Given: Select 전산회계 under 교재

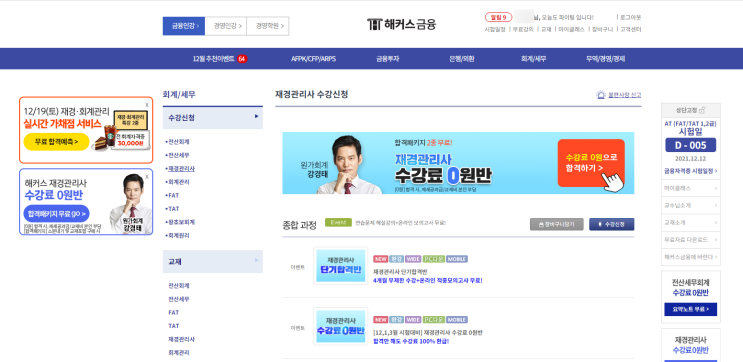Looking at the screenshot, I should point(179,286).
